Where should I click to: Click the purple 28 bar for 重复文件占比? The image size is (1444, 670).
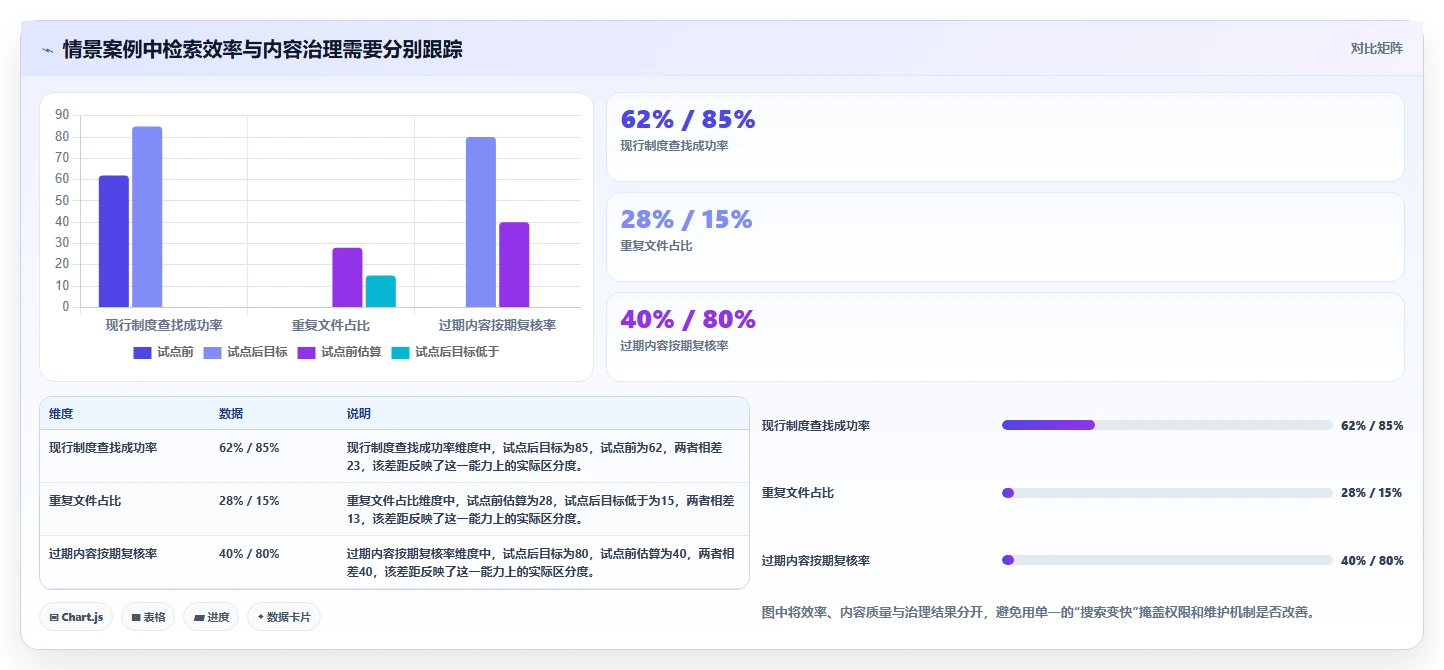[x=347, y=277]
